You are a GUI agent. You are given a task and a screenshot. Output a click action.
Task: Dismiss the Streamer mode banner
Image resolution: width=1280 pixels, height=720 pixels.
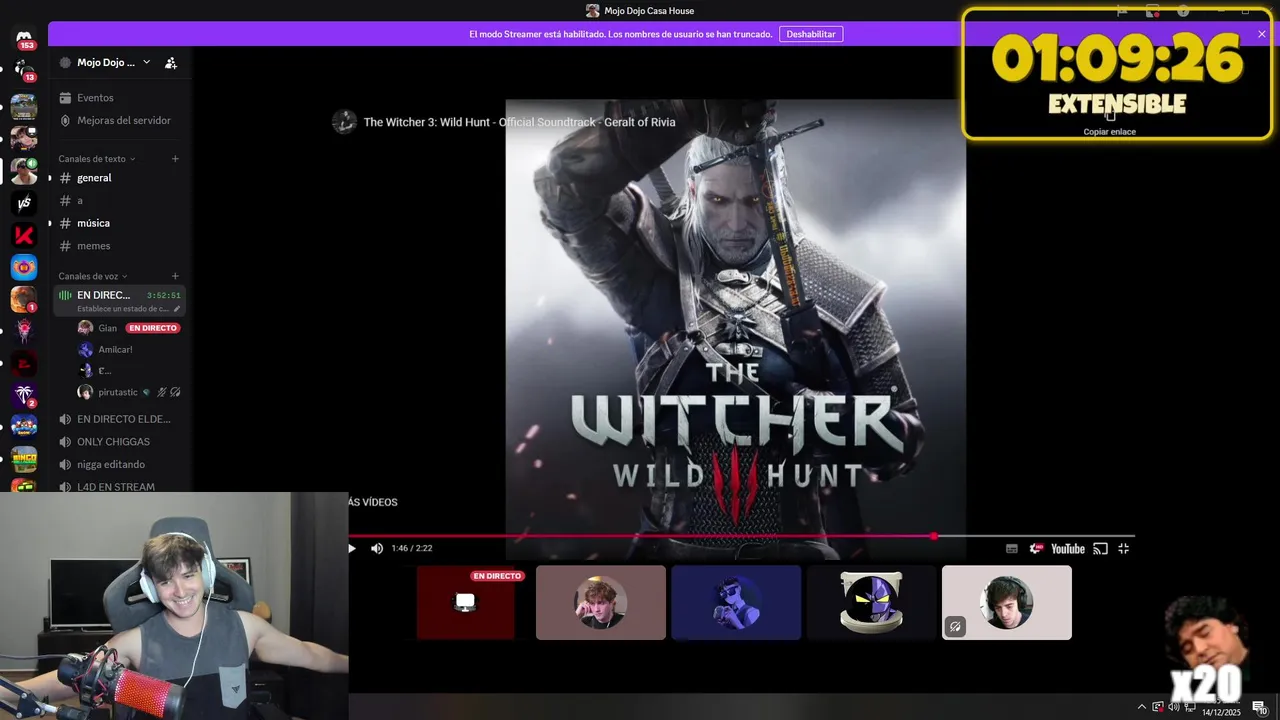coord(1262,34)
